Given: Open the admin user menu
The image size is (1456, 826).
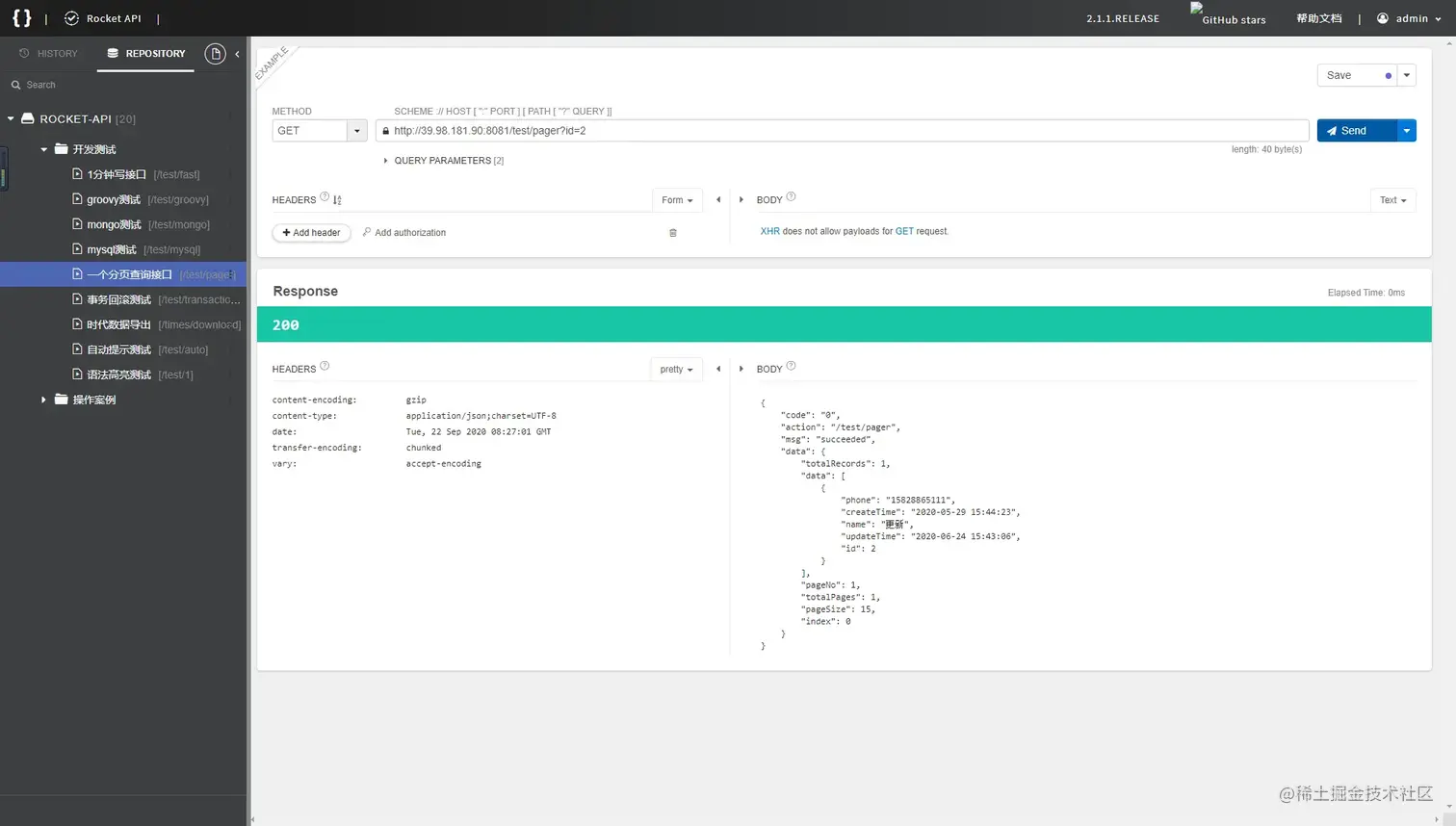Looking at the screenshot, I should [1409, 18].
